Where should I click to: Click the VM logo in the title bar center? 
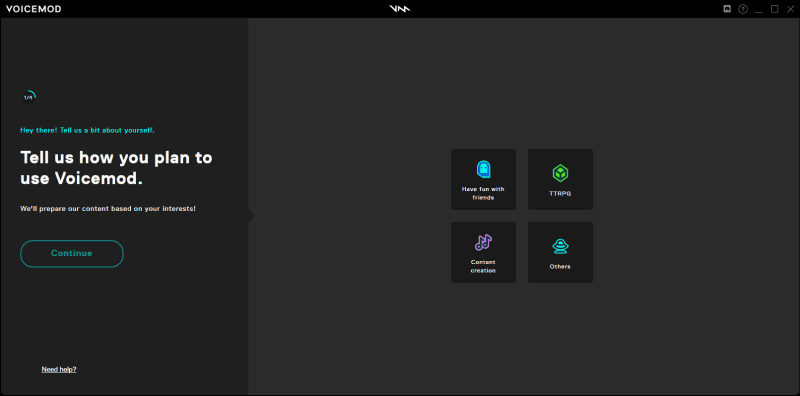(400, 9)
